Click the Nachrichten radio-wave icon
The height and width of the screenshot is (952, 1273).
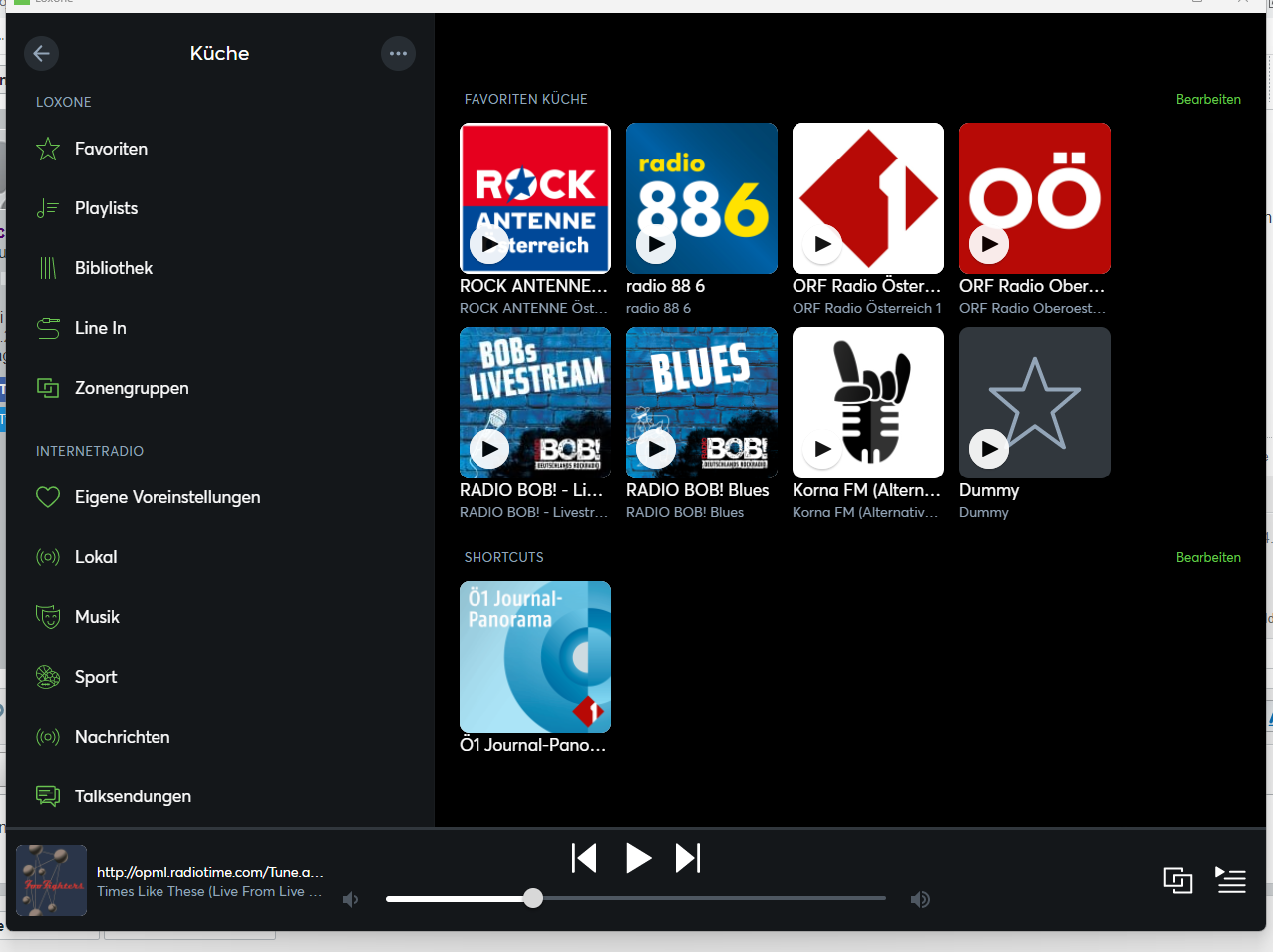(x=48, y=737)
